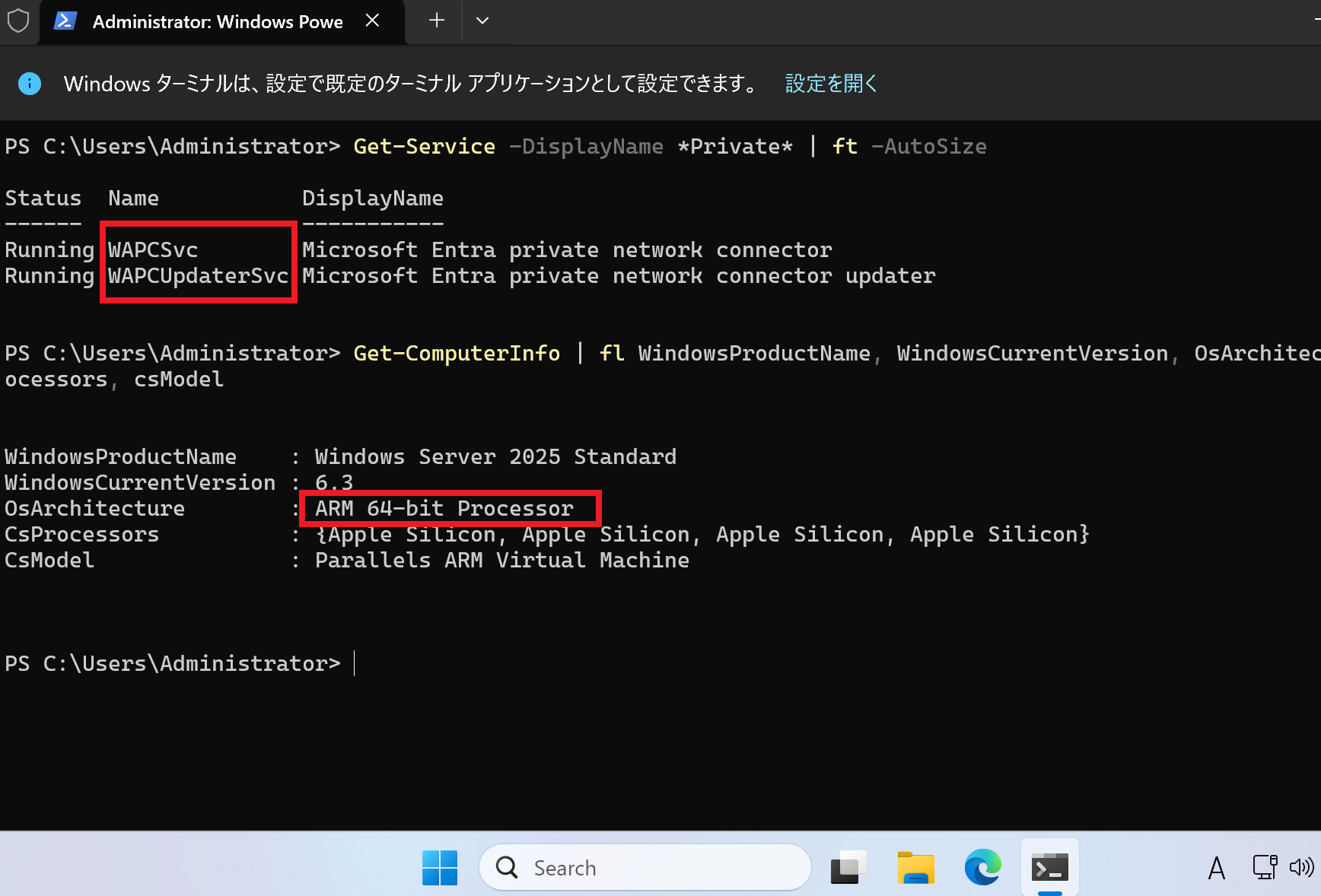Open a new terminal tab
This screenshot has width=1321, height=896.
click(436, 21)
